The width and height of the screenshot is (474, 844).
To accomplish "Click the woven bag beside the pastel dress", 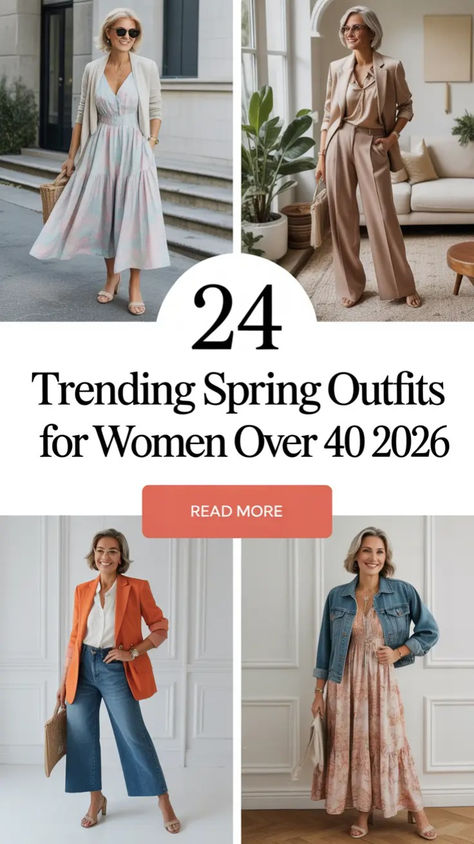I will (x=54, y=194).
